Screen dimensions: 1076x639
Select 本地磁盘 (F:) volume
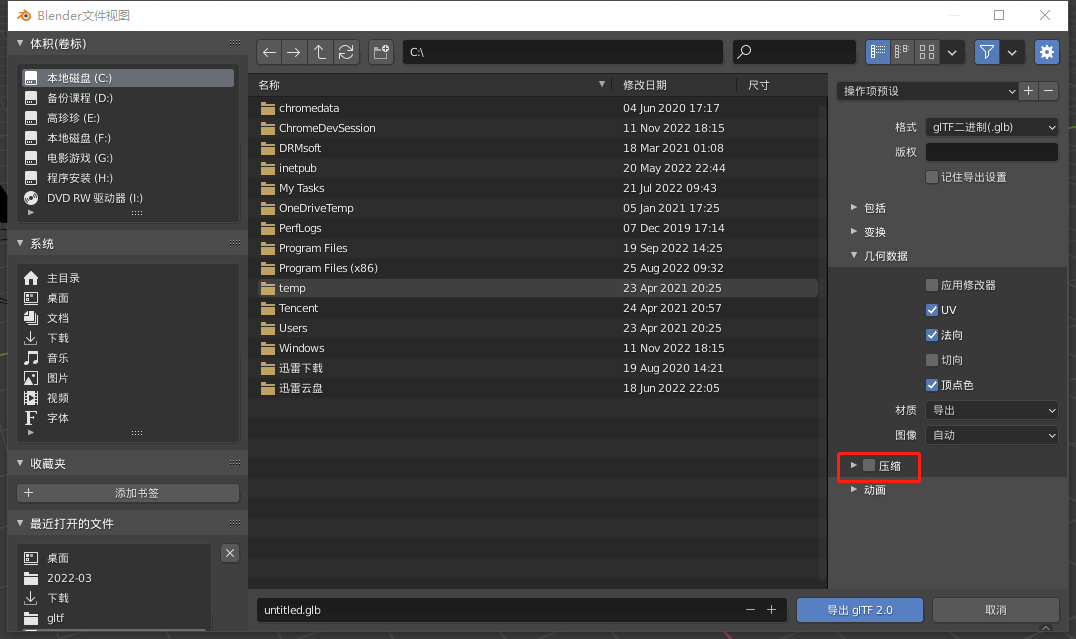(x=79, y=138)
